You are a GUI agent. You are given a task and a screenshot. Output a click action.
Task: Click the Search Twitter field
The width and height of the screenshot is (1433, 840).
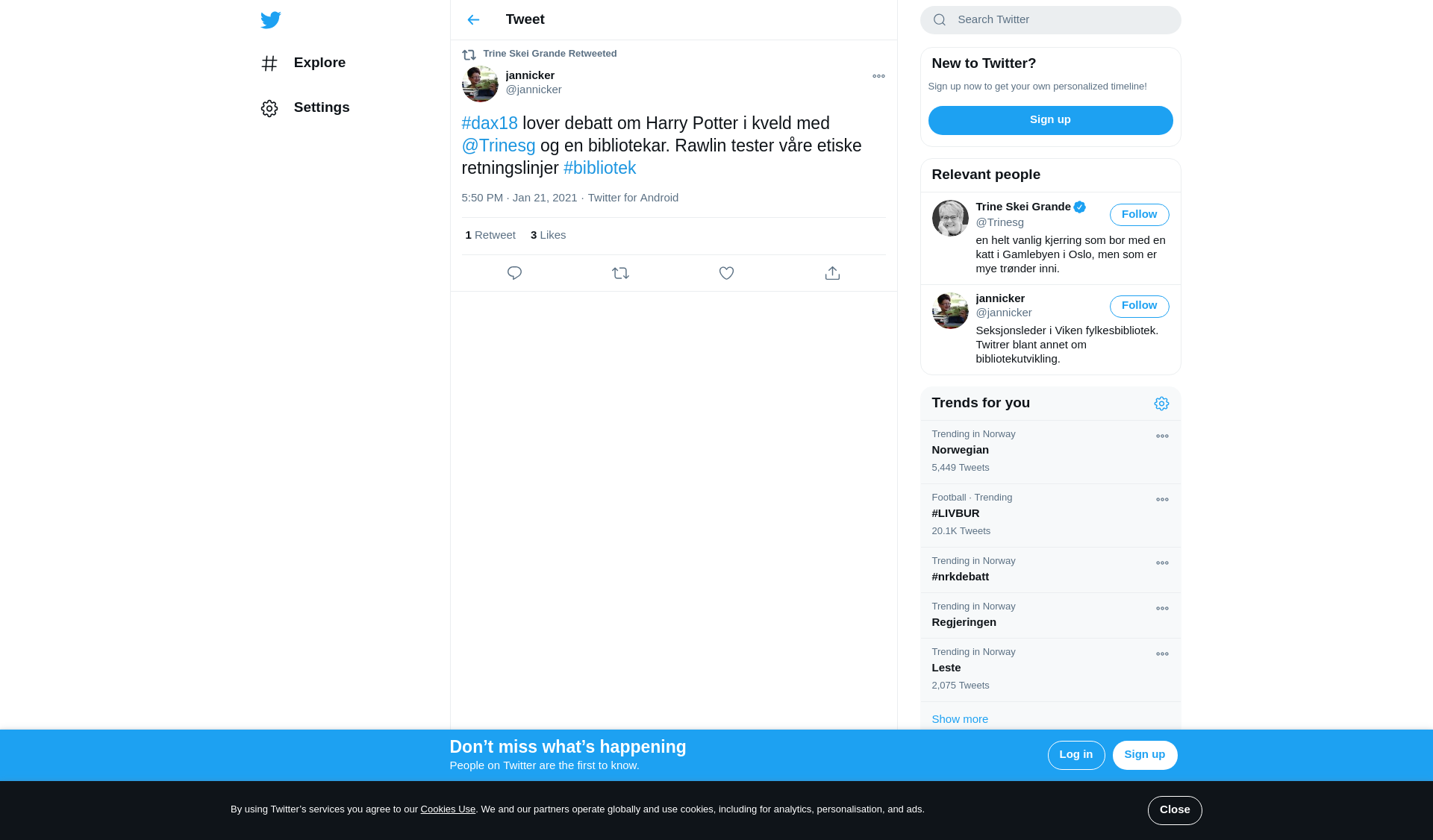click(1060, 20)
